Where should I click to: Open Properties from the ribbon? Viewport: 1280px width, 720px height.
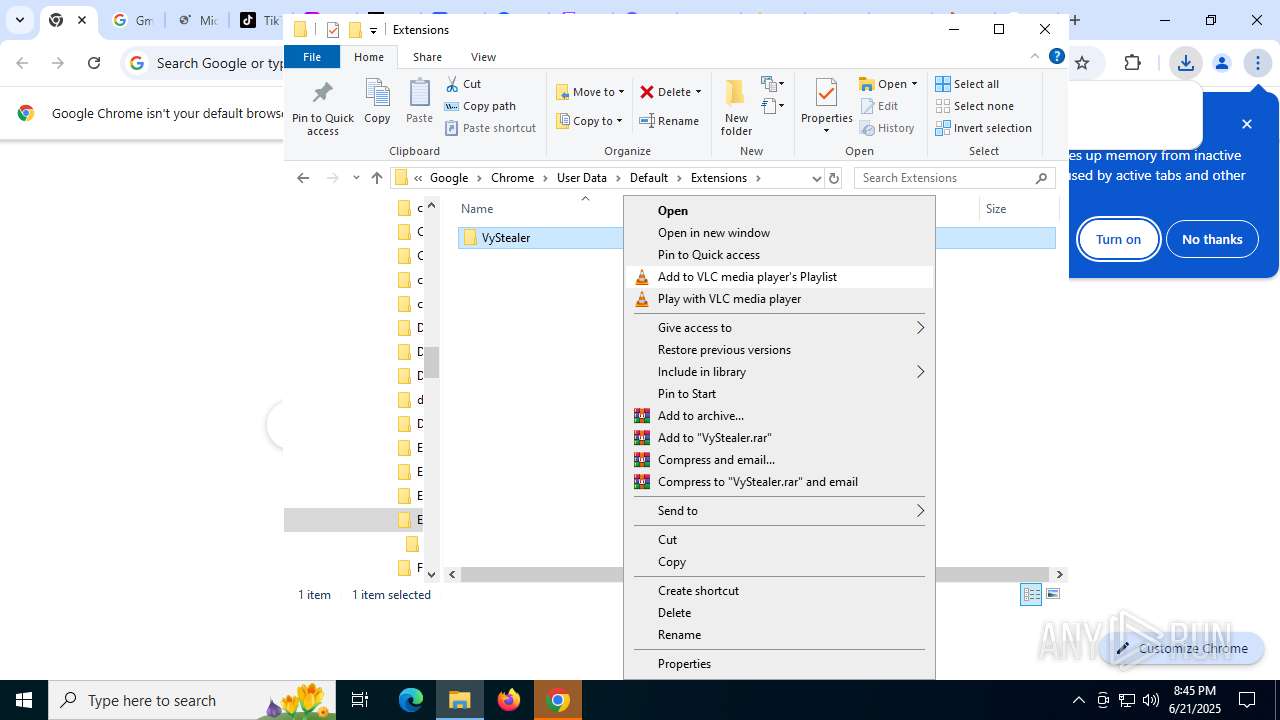click(x=826, y=106)
